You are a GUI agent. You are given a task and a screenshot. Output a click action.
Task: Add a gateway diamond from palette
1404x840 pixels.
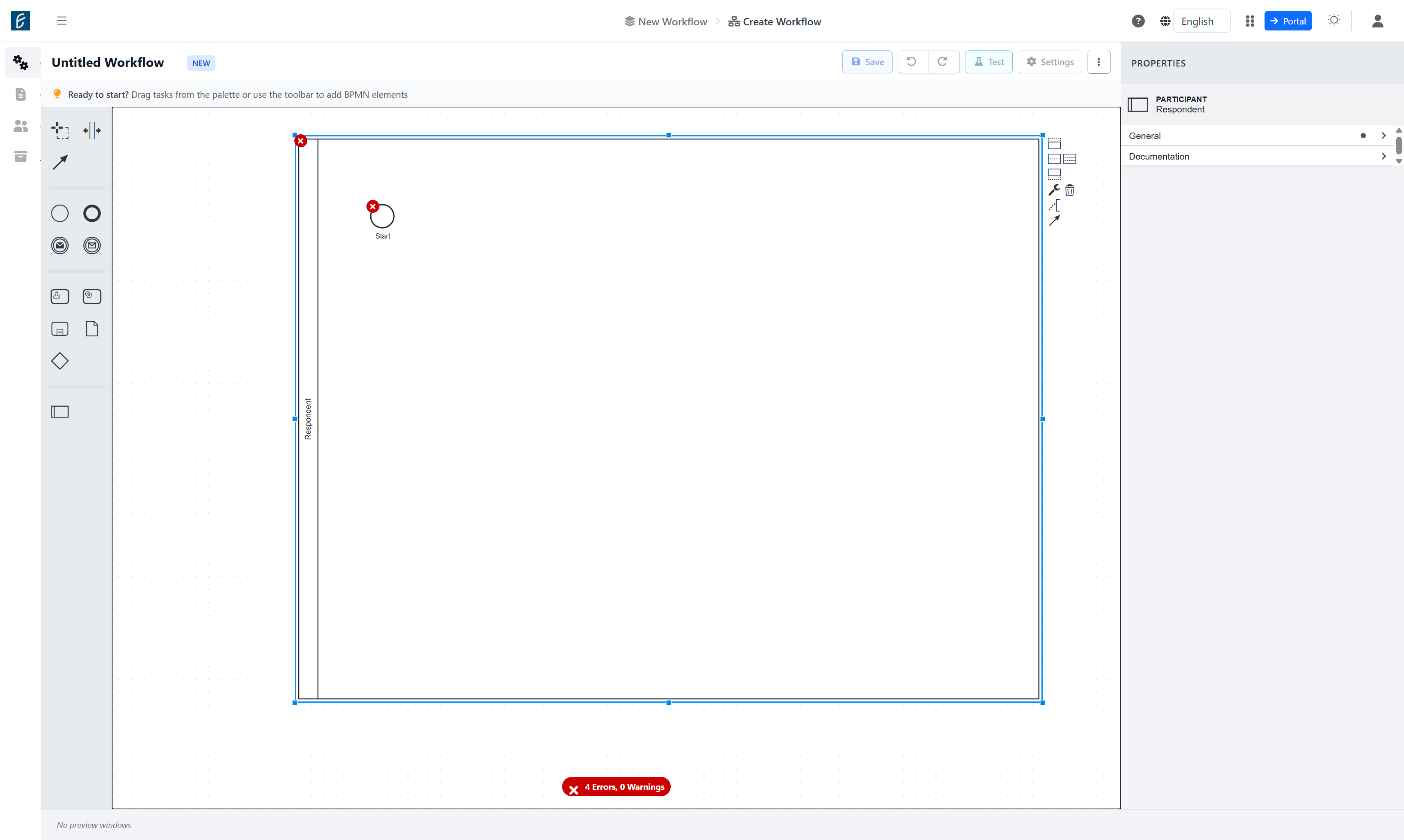pos(60,361)
